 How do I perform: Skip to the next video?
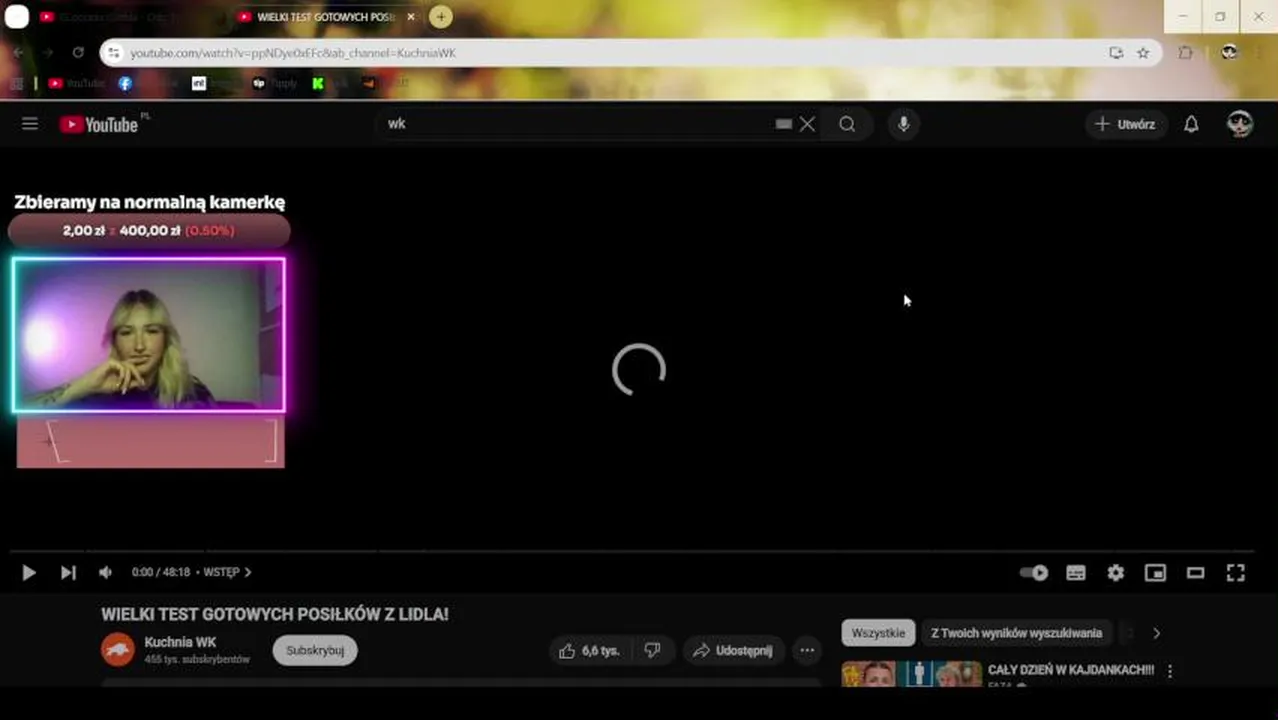coord(68,572)
